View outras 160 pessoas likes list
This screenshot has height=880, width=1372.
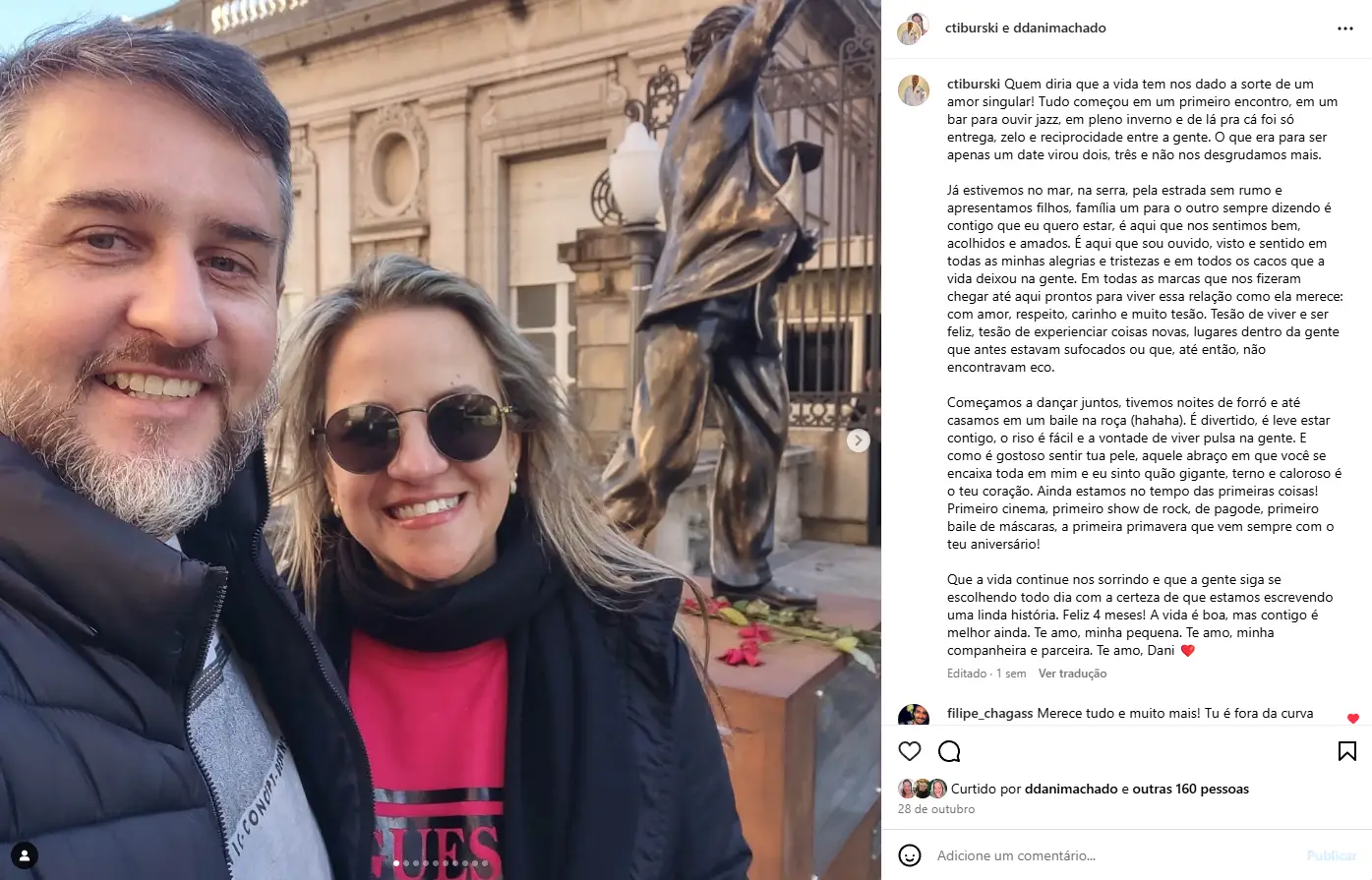(1190, 789)
